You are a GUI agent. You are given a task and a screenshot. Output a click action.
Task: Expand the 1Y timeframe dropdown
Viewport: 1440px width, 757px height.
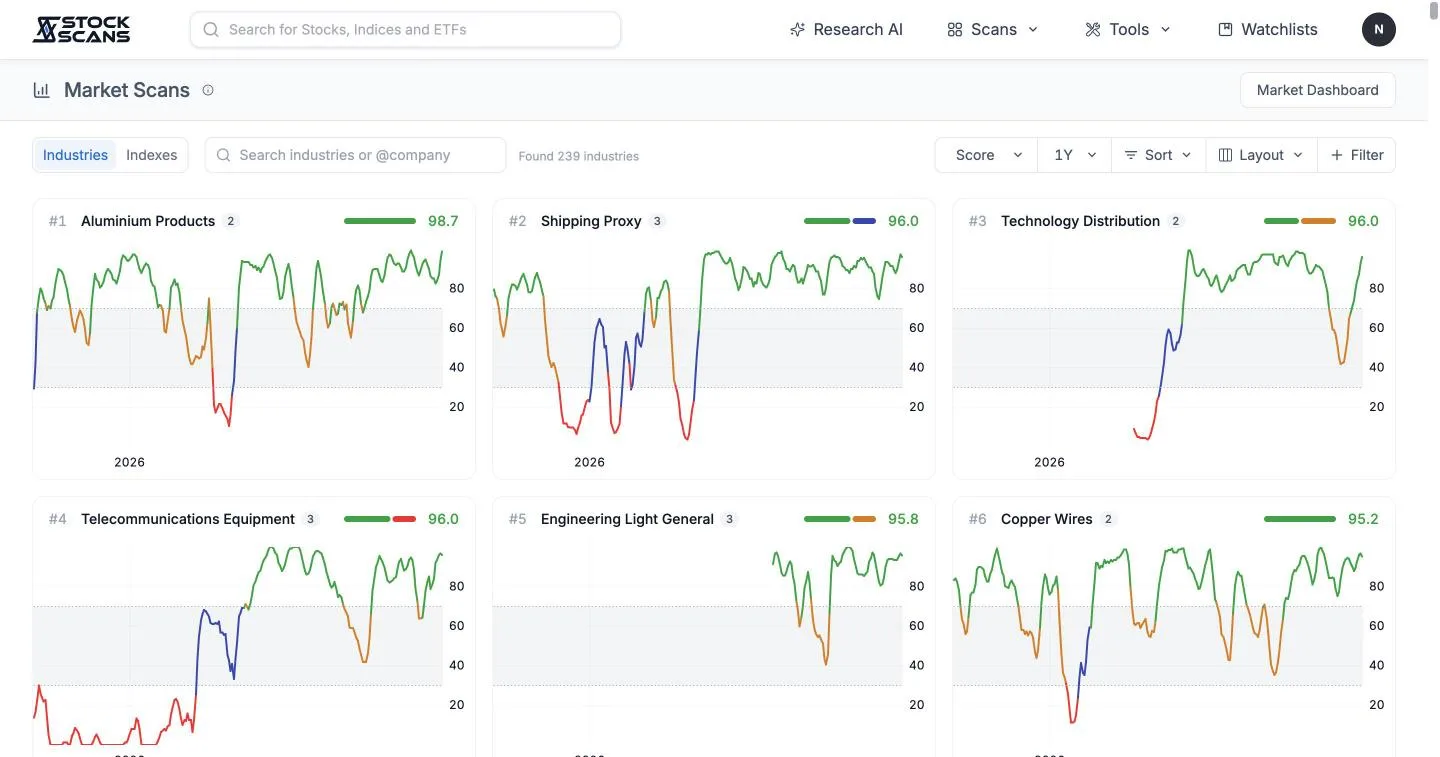point(1074,155)
